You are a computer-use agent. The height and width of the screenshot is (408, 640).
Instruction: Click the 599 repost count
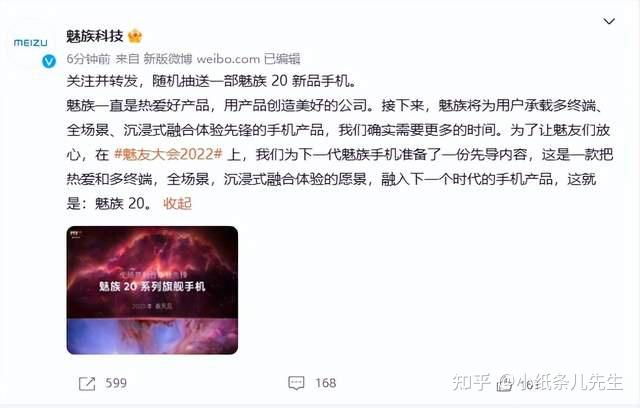pyautogui.click(x=116, y=383)
